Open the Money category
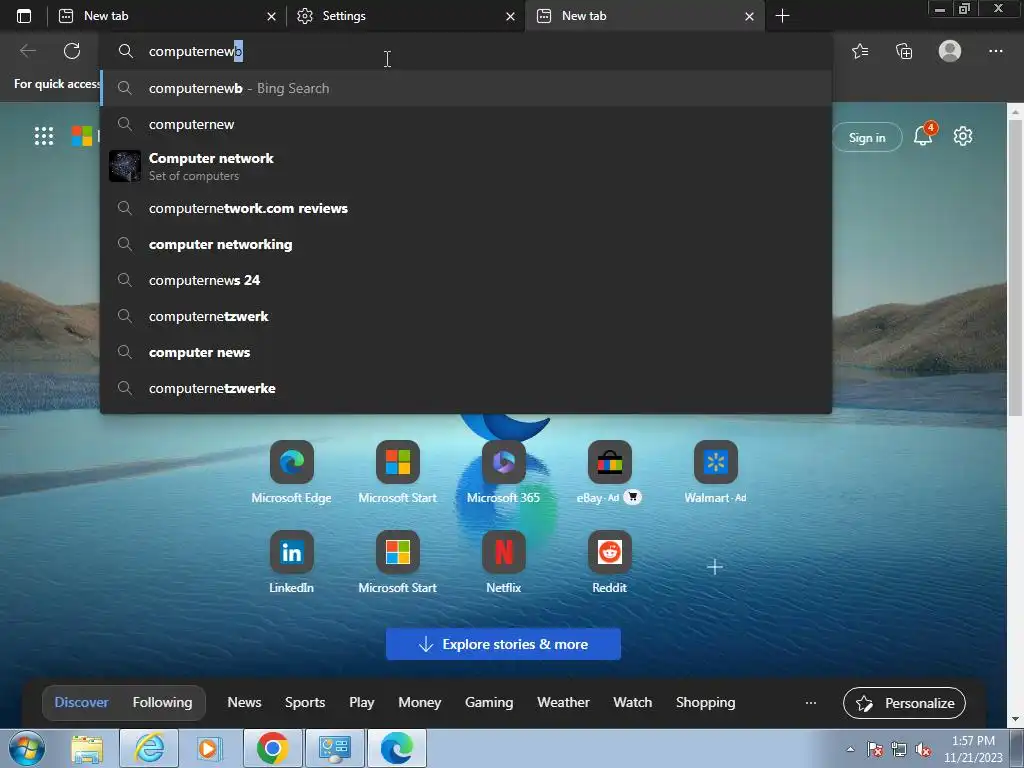 coord(419,703)
